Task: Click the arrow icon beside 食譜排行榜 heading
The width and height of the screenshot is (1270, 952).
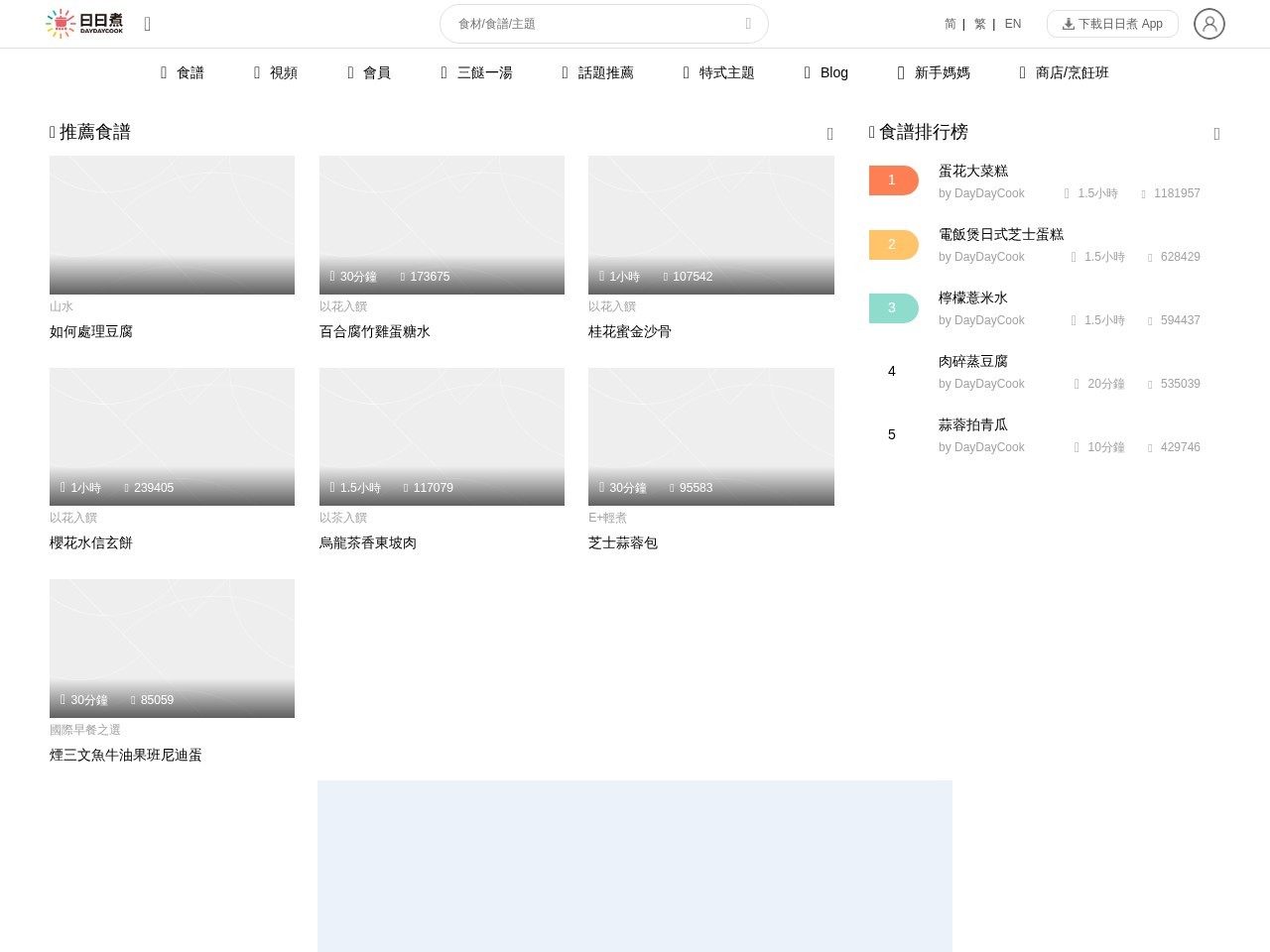Action: click(x=1216, y=134)
